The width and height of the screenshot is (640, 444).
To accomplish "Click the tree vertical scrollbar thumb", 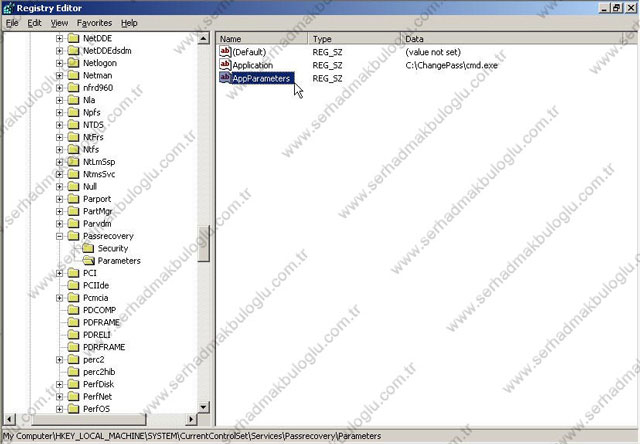I will (203, 243).
